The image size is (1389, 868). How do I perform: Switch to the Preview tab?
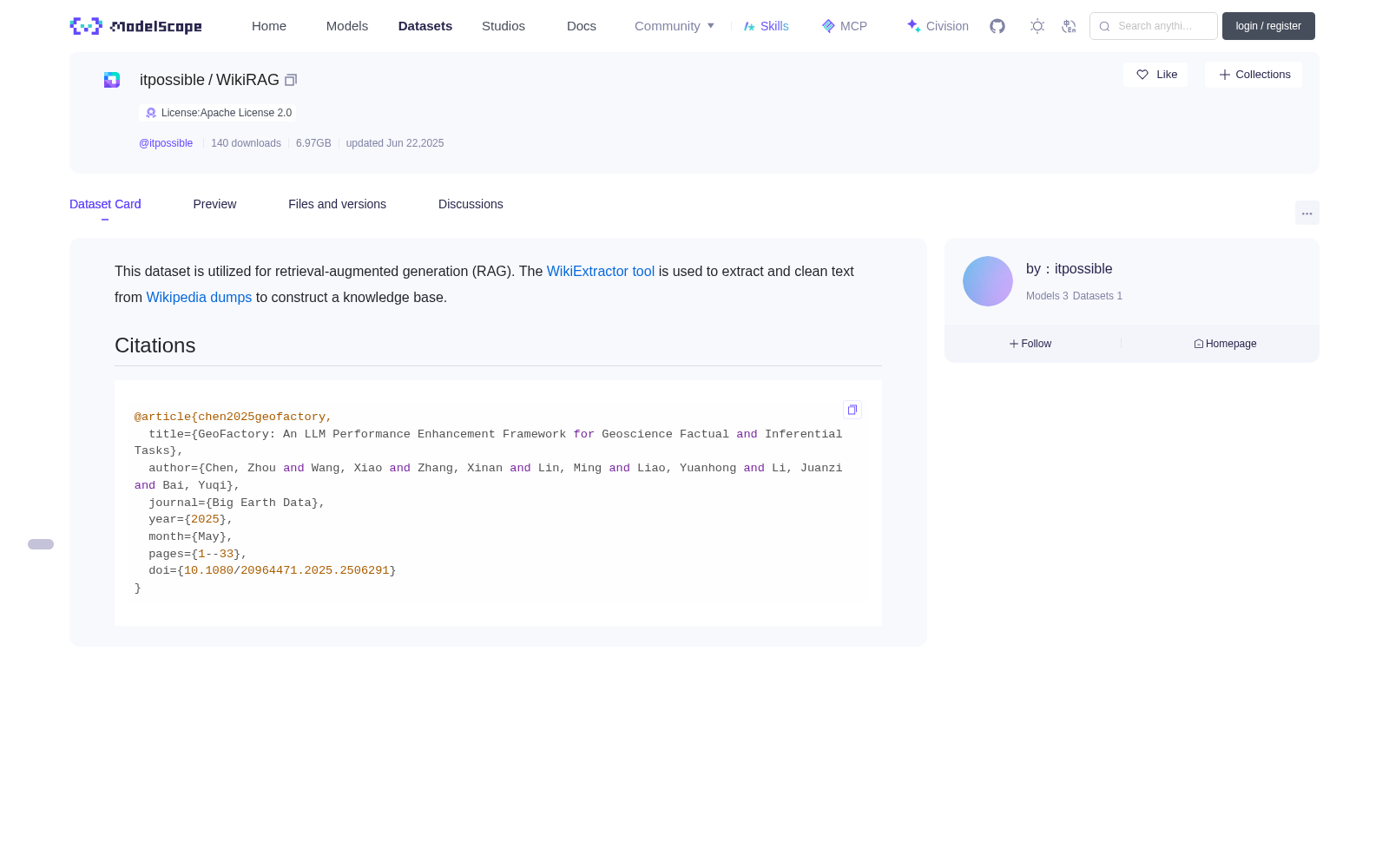(x=214, y=204)
